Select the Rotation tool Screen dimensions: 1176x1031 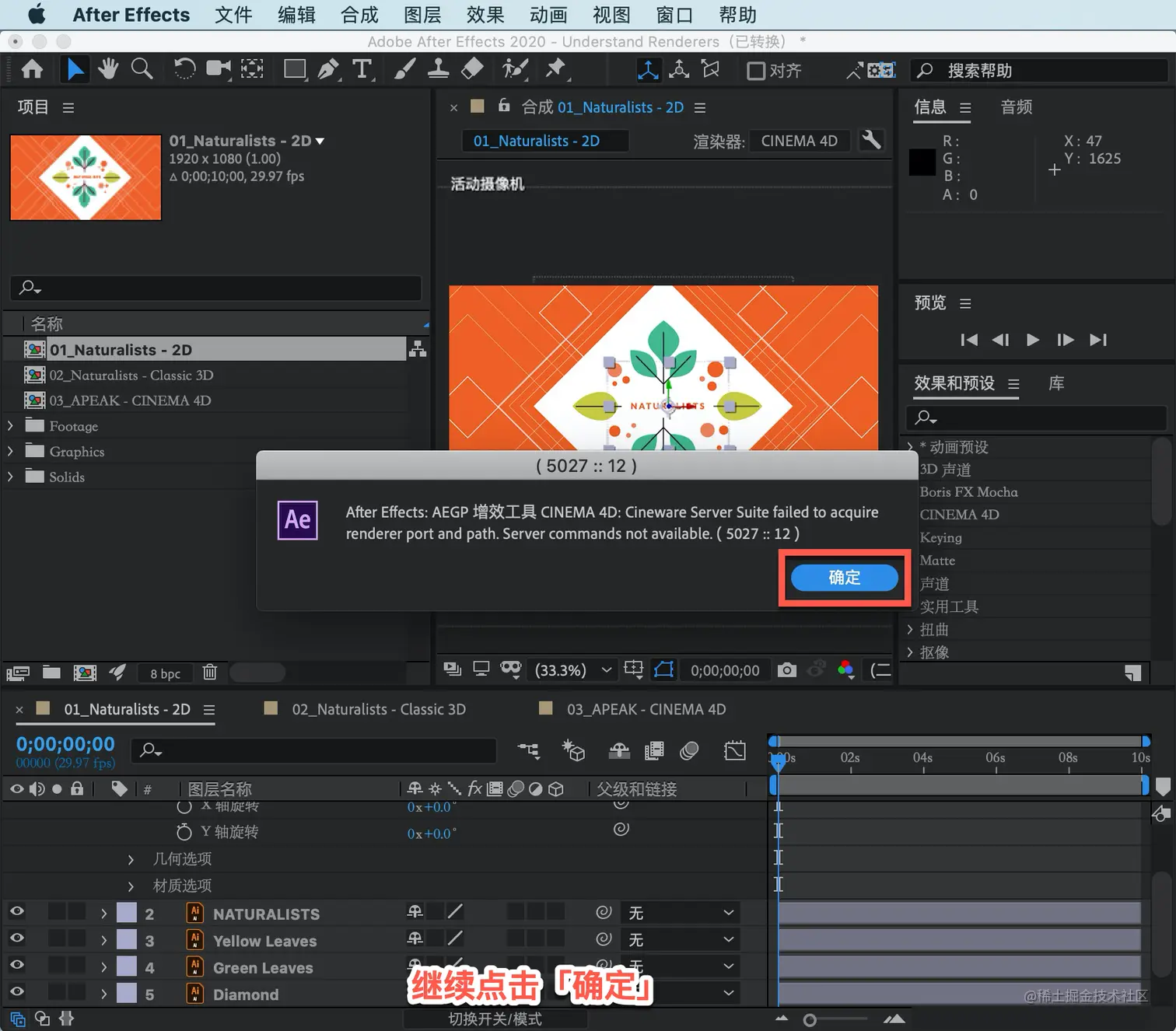184,70
